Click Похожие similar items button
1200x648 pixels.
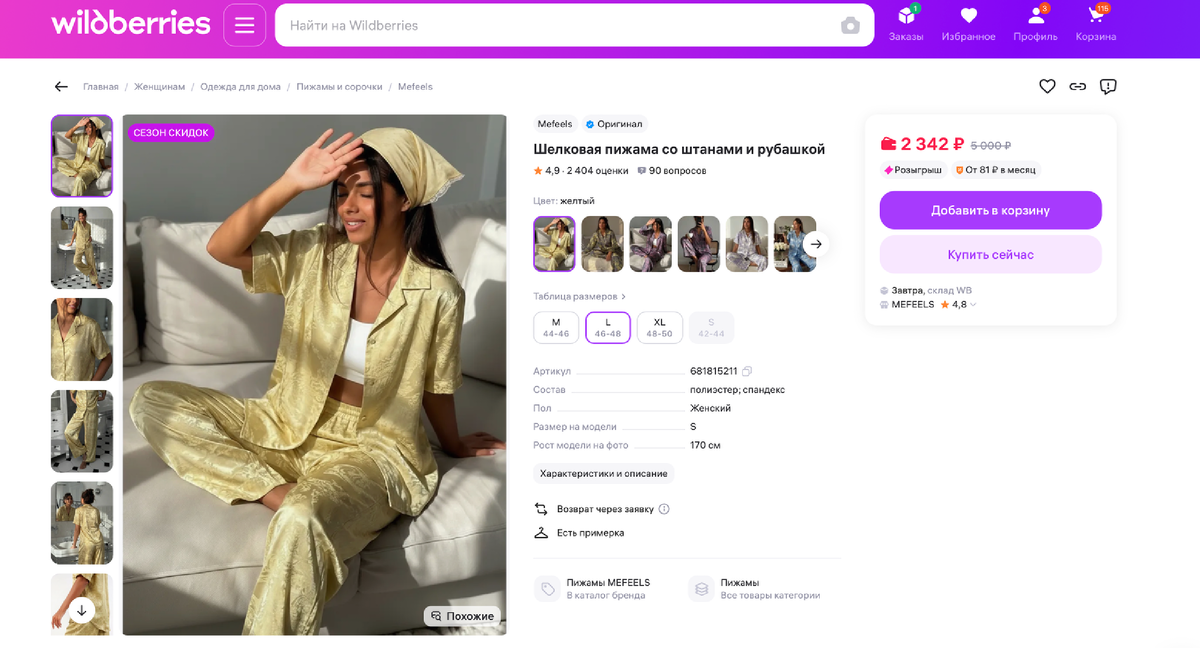pos(462,616)
